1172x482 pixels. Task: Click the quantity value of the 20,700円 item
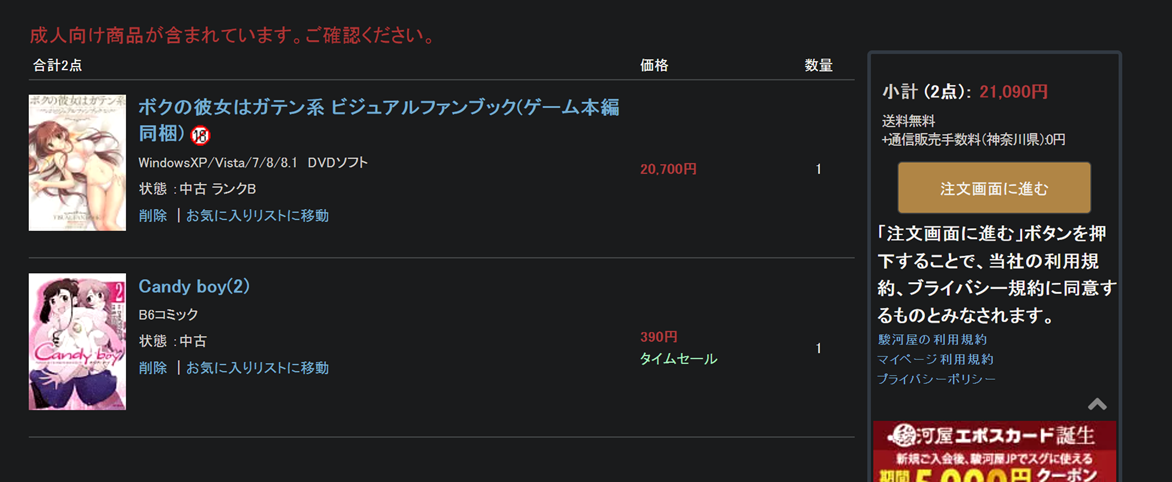tap(818, 169)
